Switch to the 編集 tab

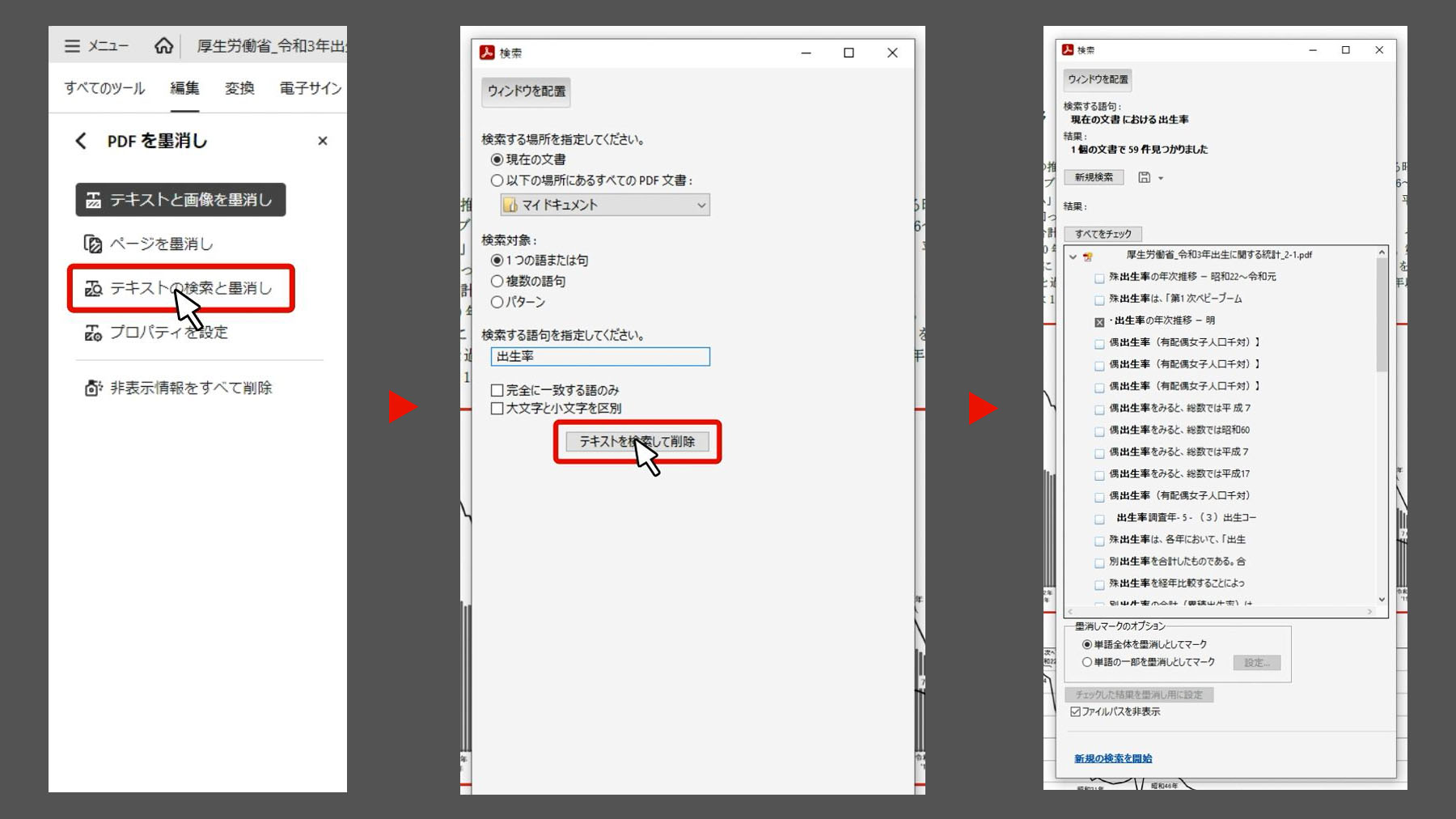[184, 88]
